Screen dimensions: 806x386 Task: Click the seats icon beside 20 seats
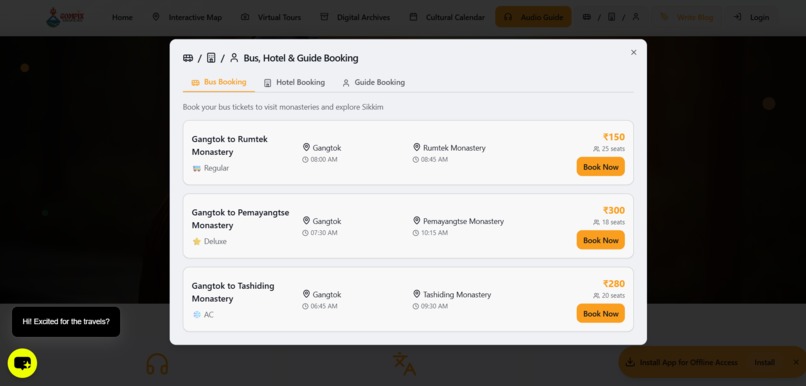(596, 296)
